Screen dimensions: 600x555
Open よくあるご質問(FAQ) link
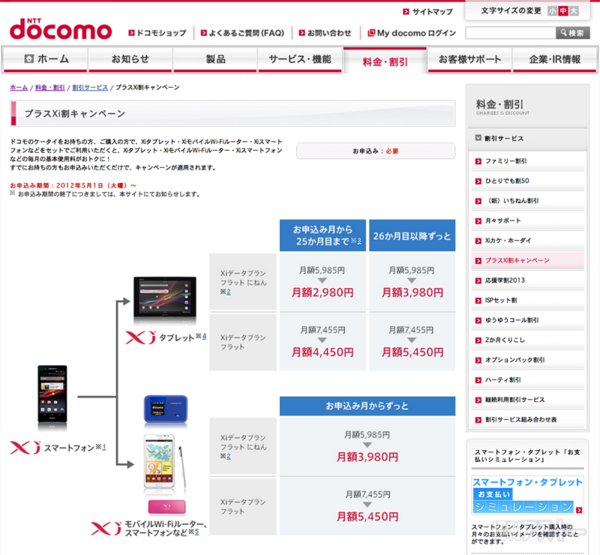246,33
